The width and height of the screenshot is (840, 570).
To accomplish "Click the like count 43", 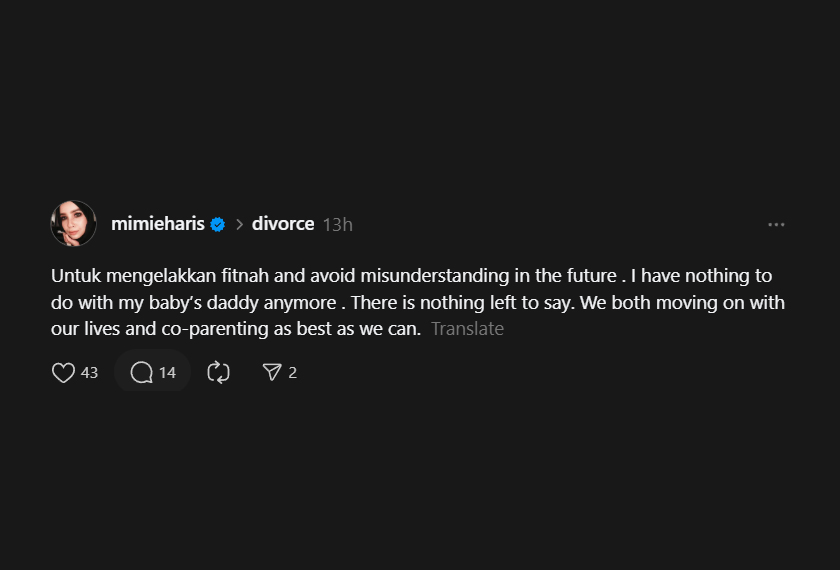I will coord(89,373).
